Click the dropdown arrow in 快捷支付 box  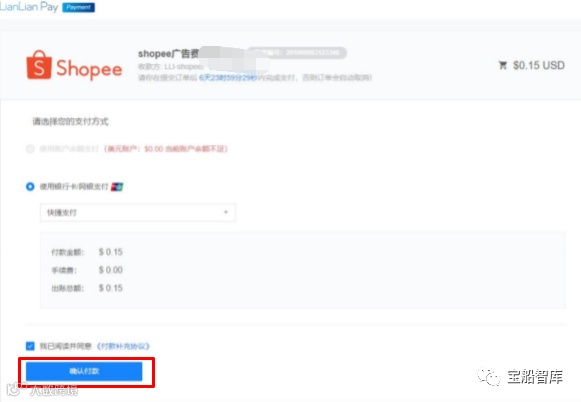[226, 212]
